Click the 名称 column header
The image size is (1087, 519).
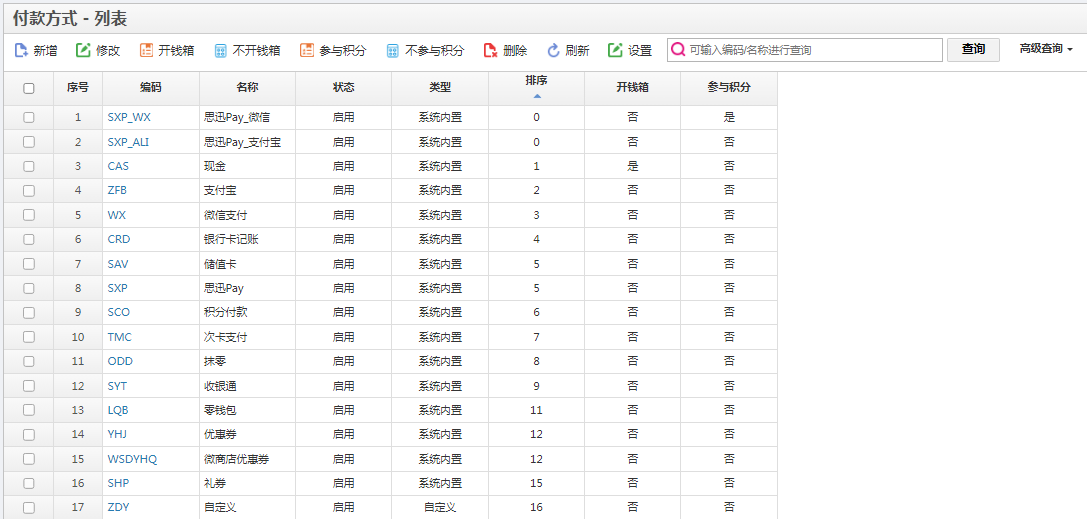[247, 87]
